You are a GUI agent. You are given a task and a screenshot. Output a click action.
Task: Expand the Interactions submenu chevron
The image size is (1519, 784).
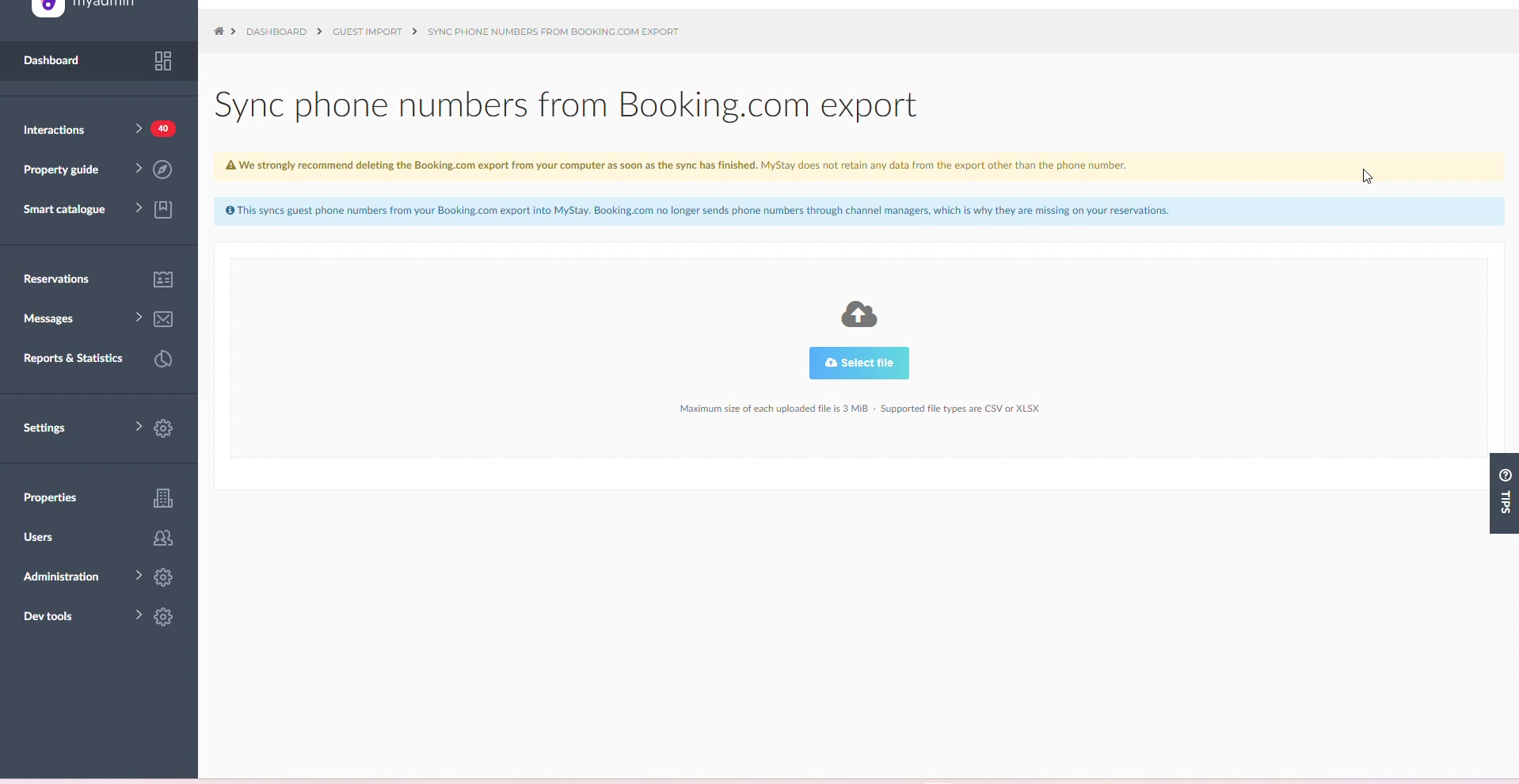click(x=139, y=128)
